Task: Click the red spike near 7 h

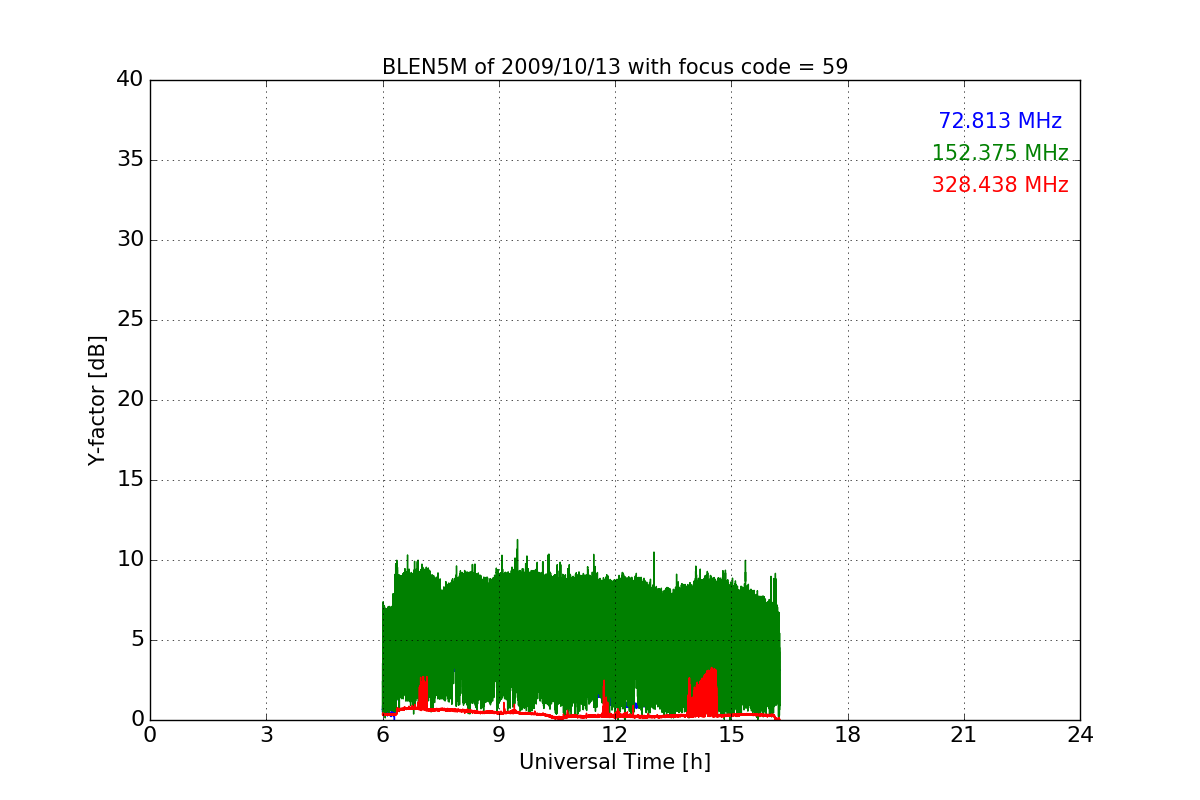Action: 424,692
